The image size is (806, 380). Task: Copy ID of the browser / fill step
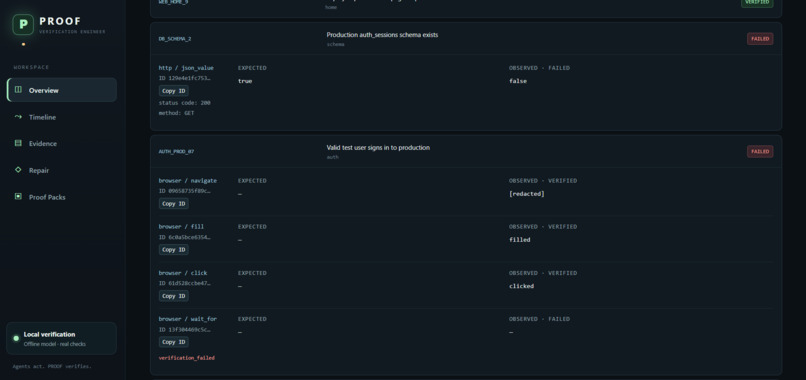coord(174,249)
